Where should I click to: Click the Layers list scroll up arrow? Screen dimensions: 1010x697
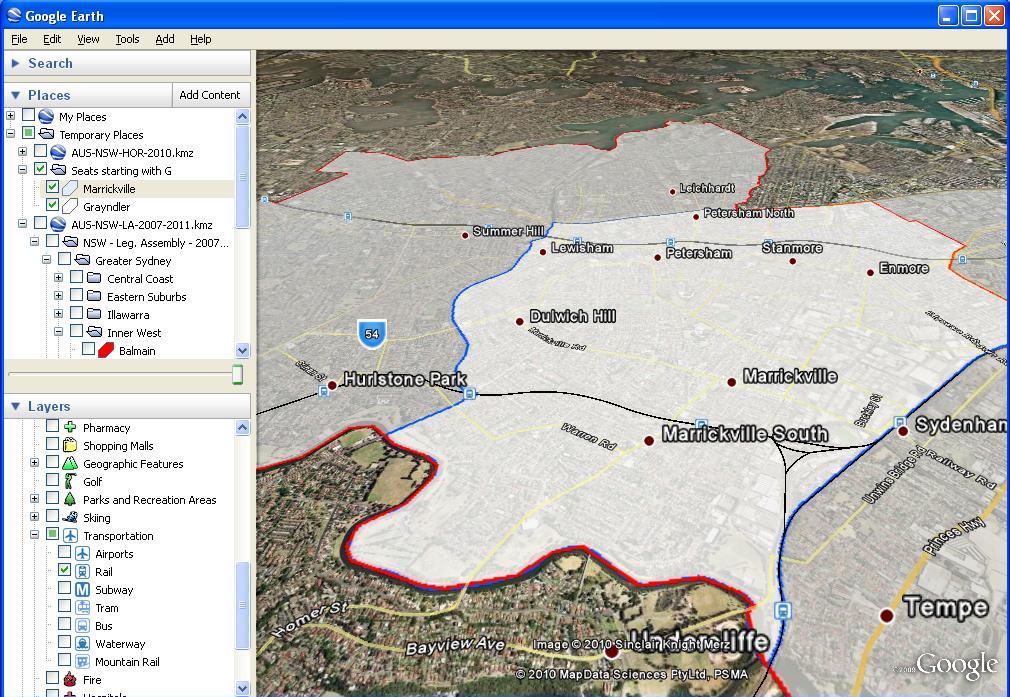coord(243,427)
